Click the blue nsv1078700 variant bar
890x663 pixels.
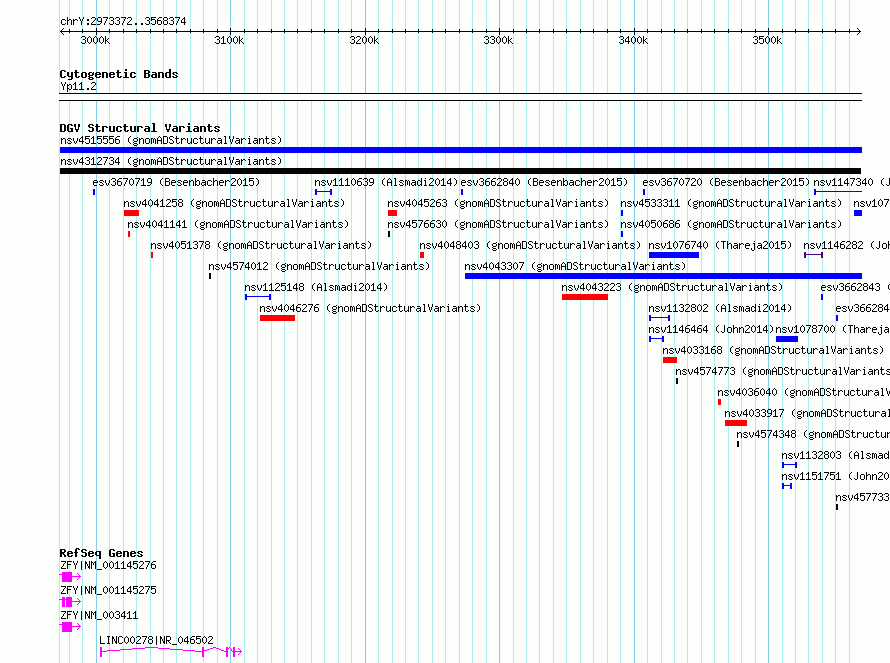(787, 339)
